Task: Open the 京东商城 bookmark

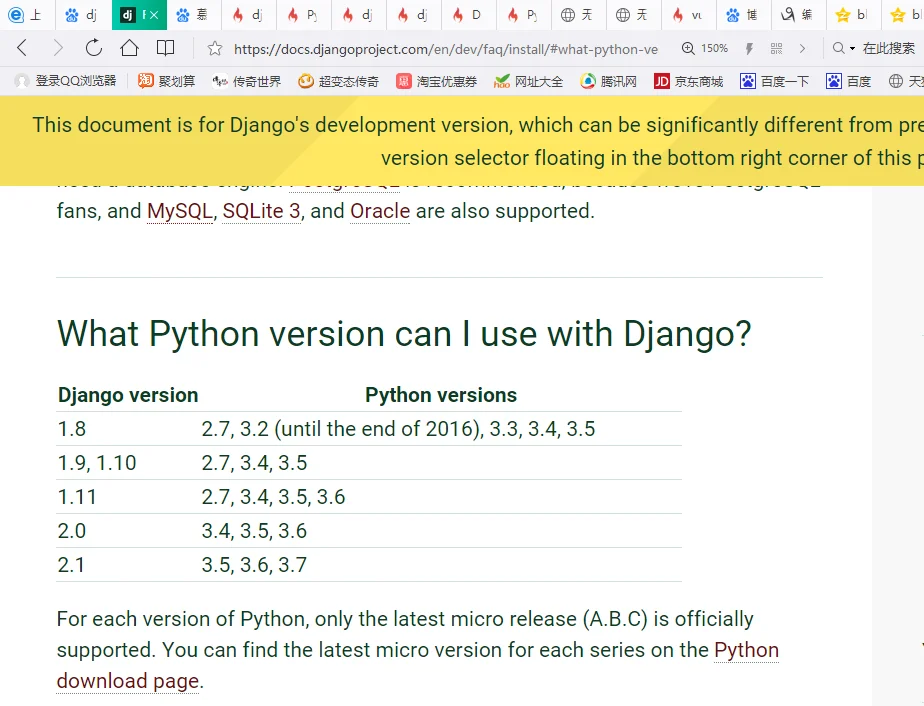Action: pos(688,81)
